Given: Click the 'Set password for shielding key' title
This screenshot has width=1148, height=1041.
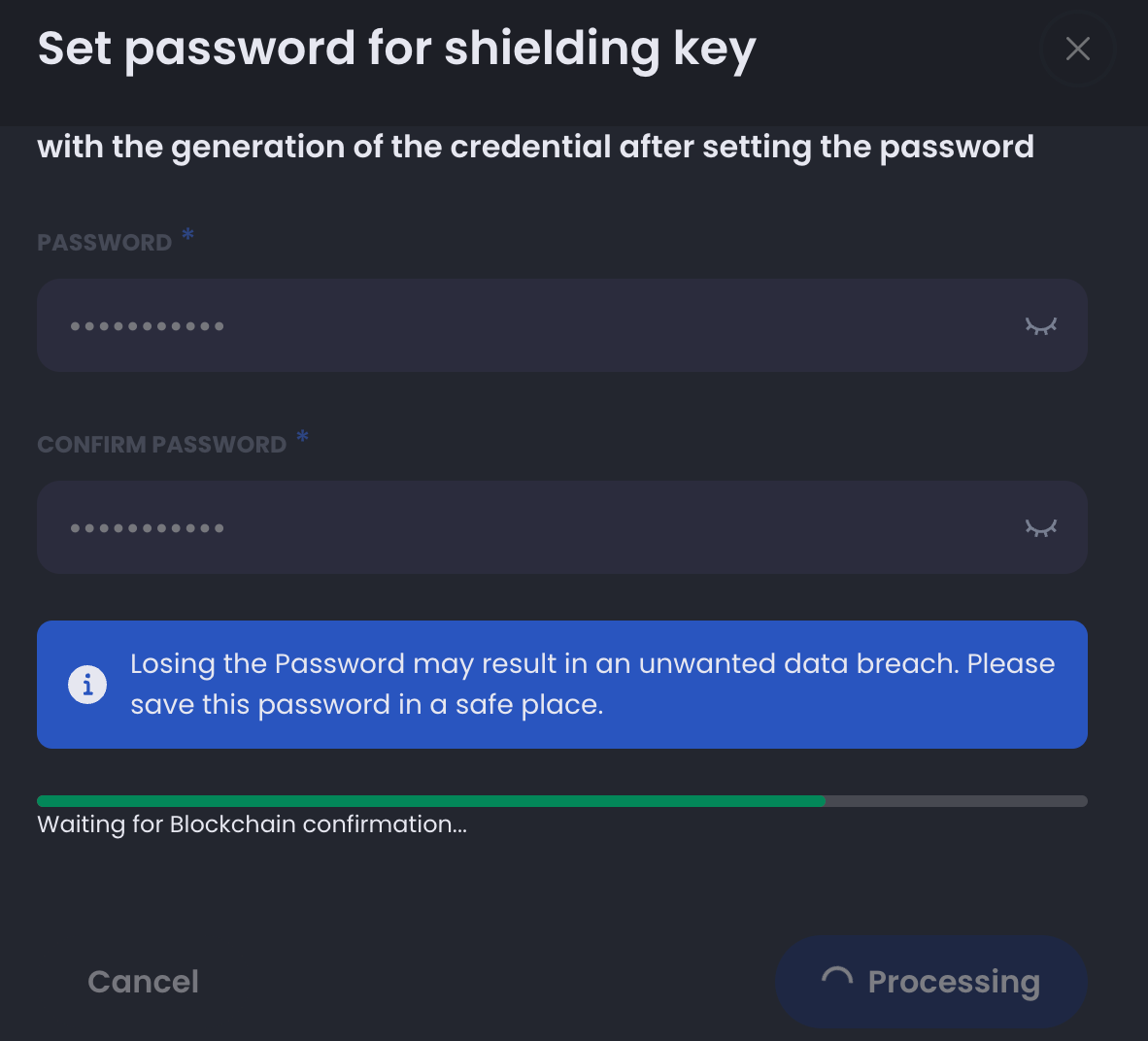Looking at the screenshot, I should 396,49.
